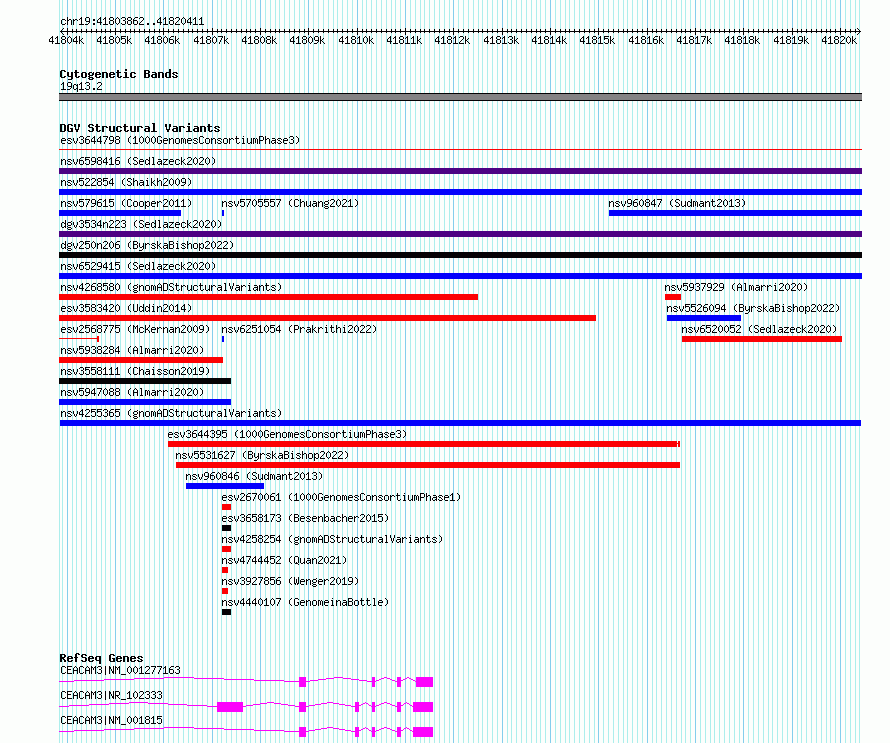Select nsv4255365 gnomADStructuralVariants label
890x743 pixels.
click(x=171, y=413)
